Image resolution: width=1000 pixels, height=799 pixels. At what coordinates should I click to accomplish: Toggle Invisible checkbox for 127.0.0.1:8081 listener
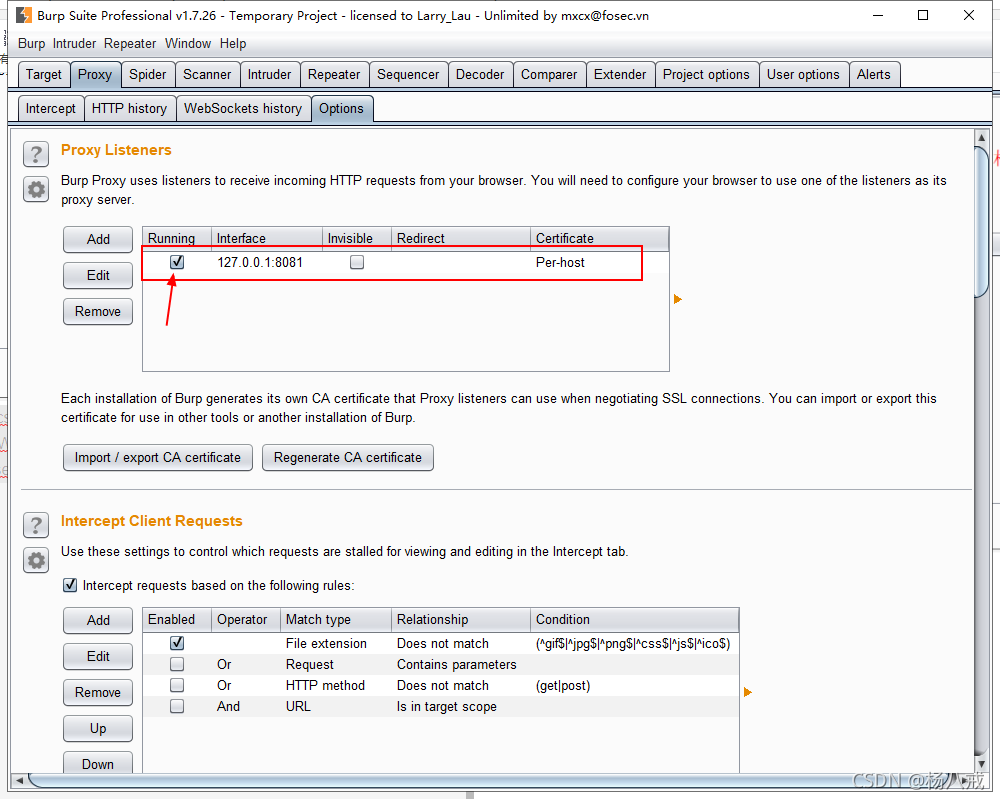[x=357, y=262]
